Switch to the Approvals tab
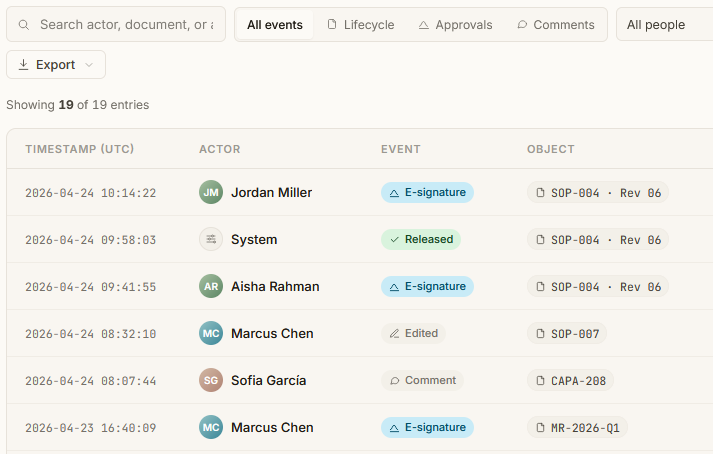The width and height of the screenshot is (713, 454). click(x=455, y=25)
